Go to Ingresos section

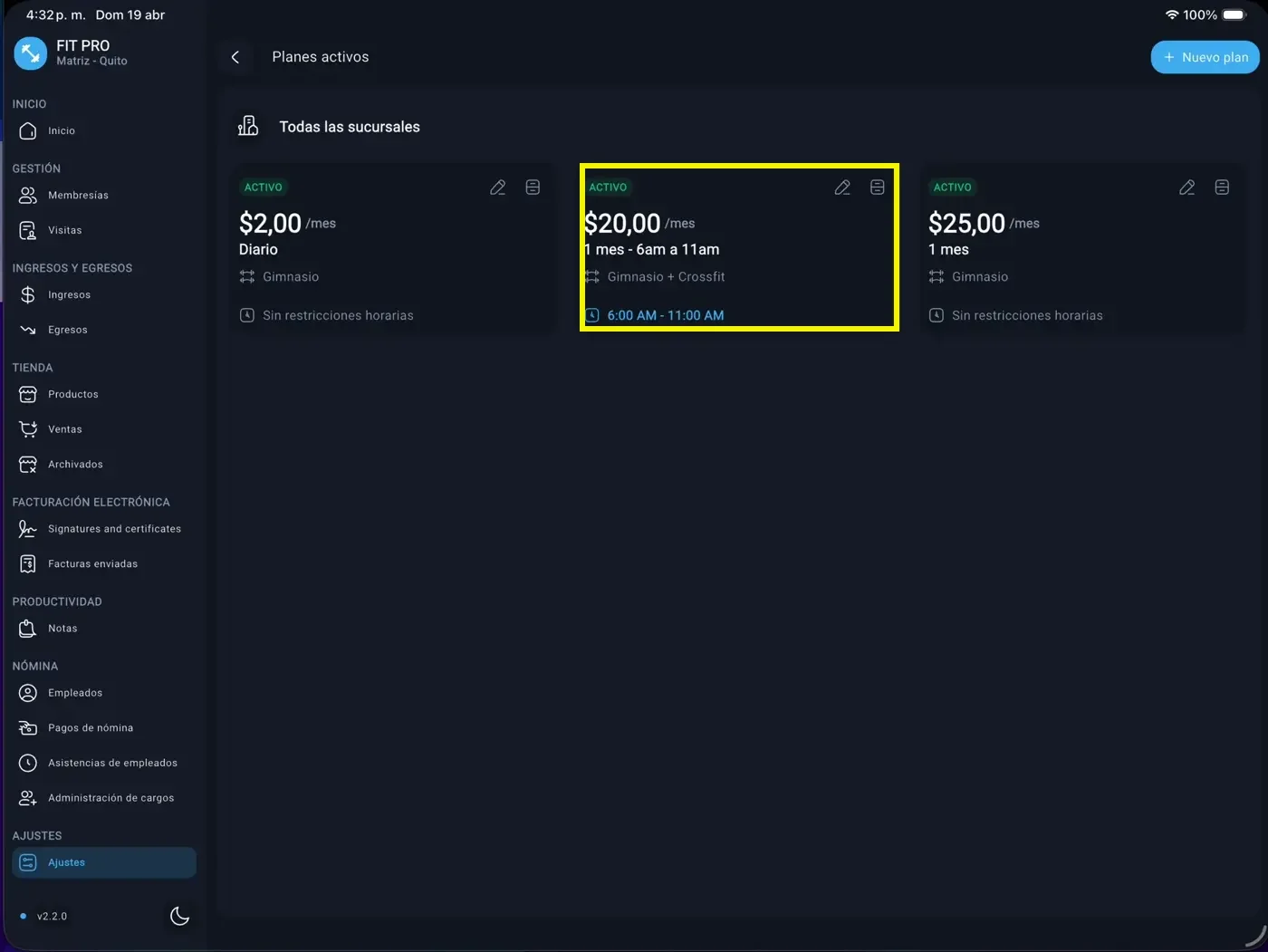(69, 295)
